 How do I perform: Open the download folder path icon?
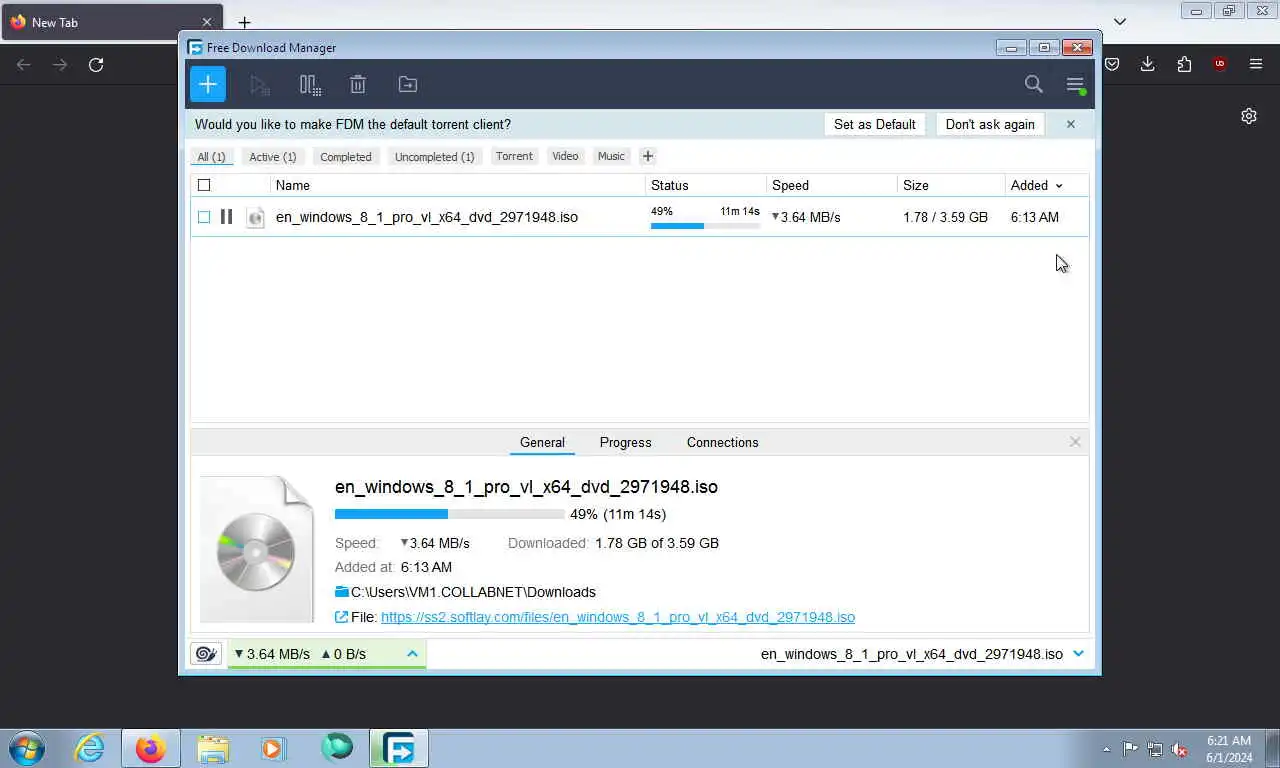click(342, 592)
